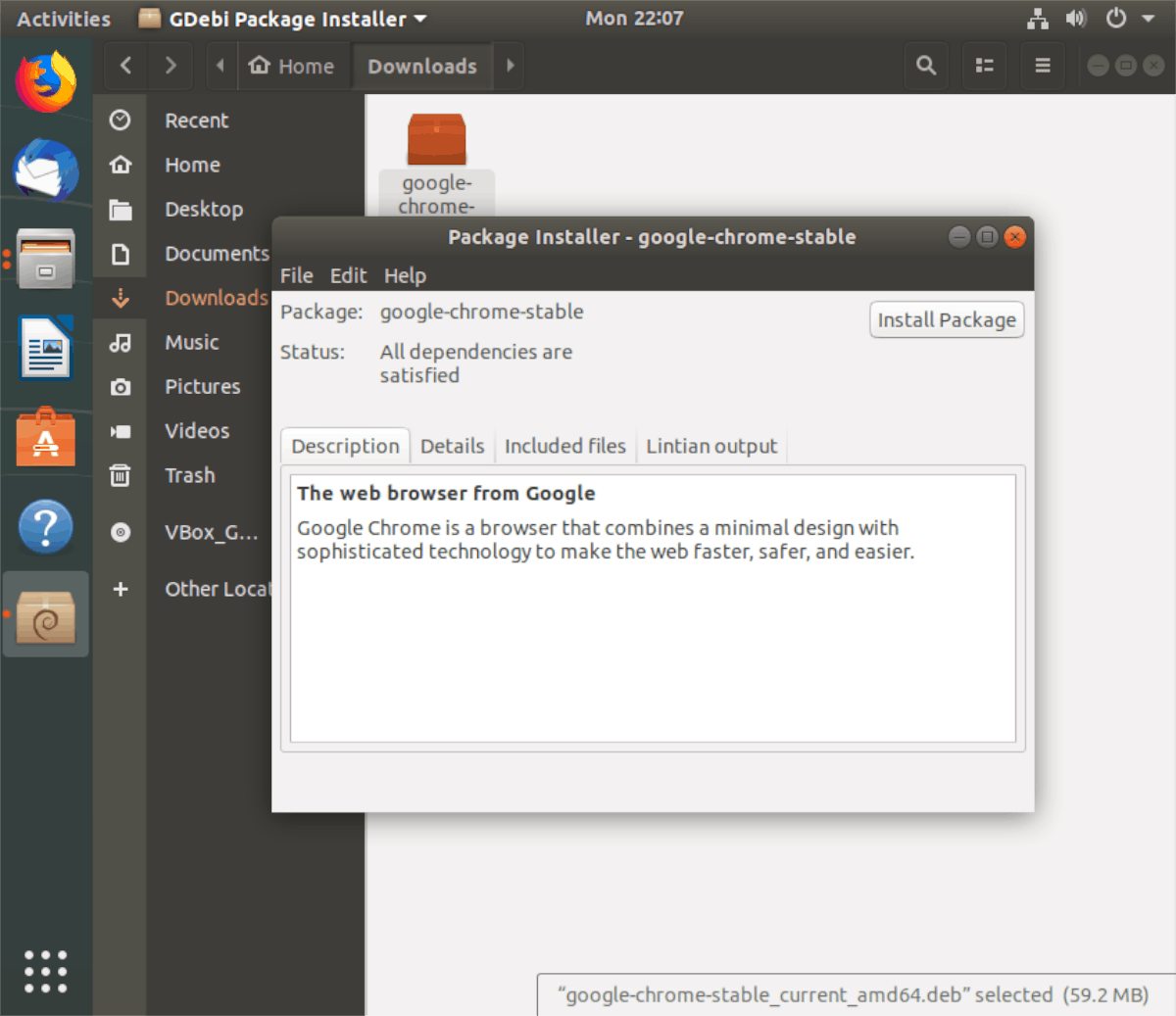1176x1016 pixels.
Task: Open the Help question mark icon
Action: (x=45, y=527)
